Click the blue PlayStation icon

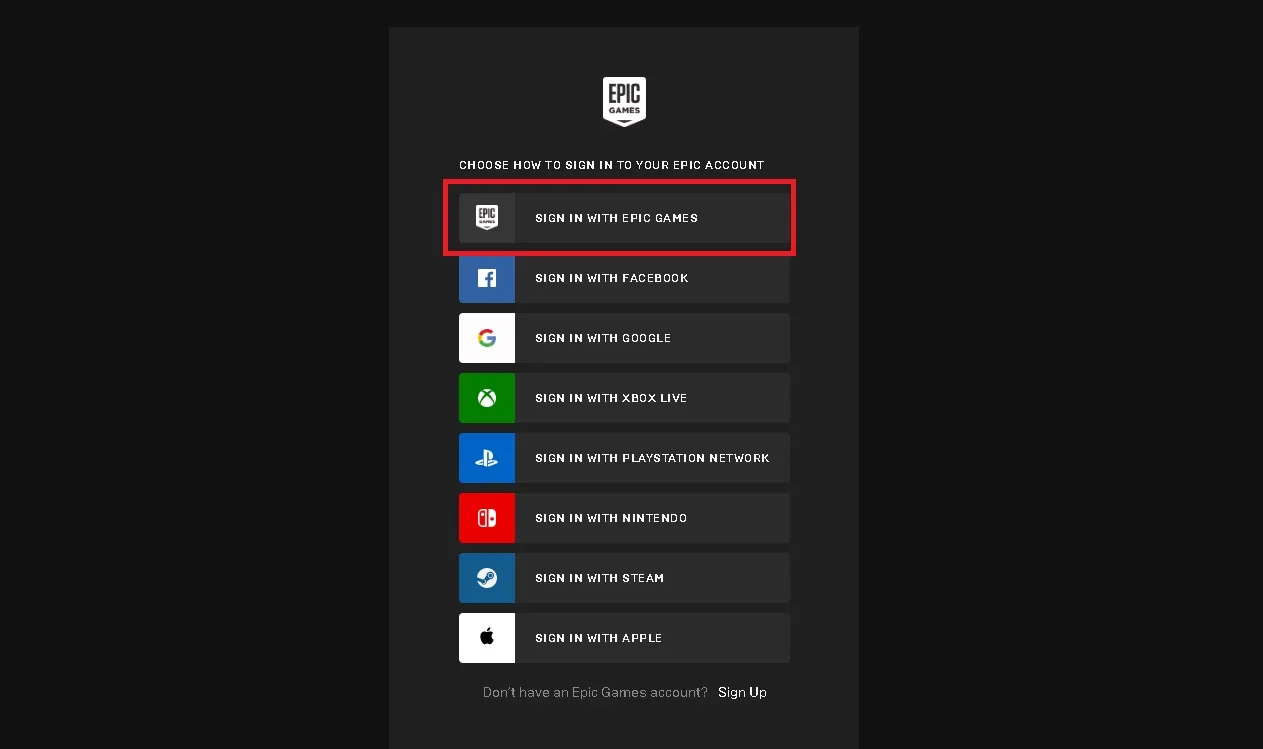point(487,458)
